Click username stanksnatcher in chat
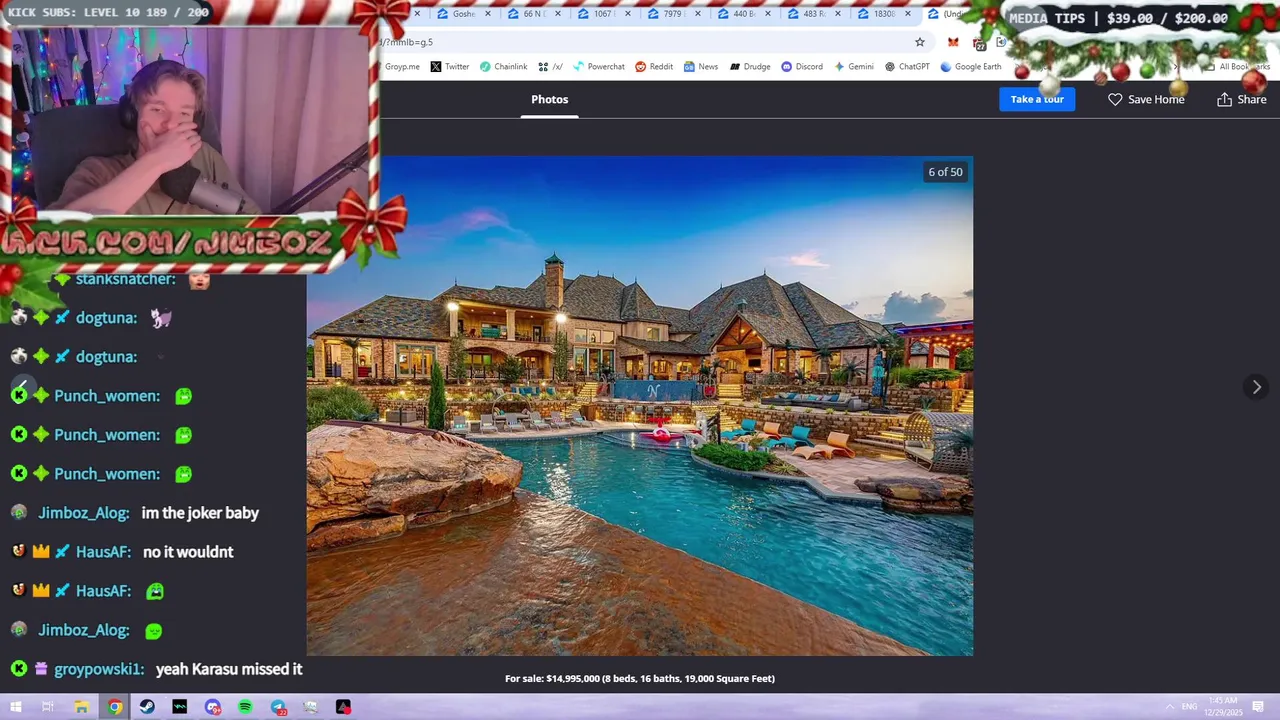 coord(125,279)
